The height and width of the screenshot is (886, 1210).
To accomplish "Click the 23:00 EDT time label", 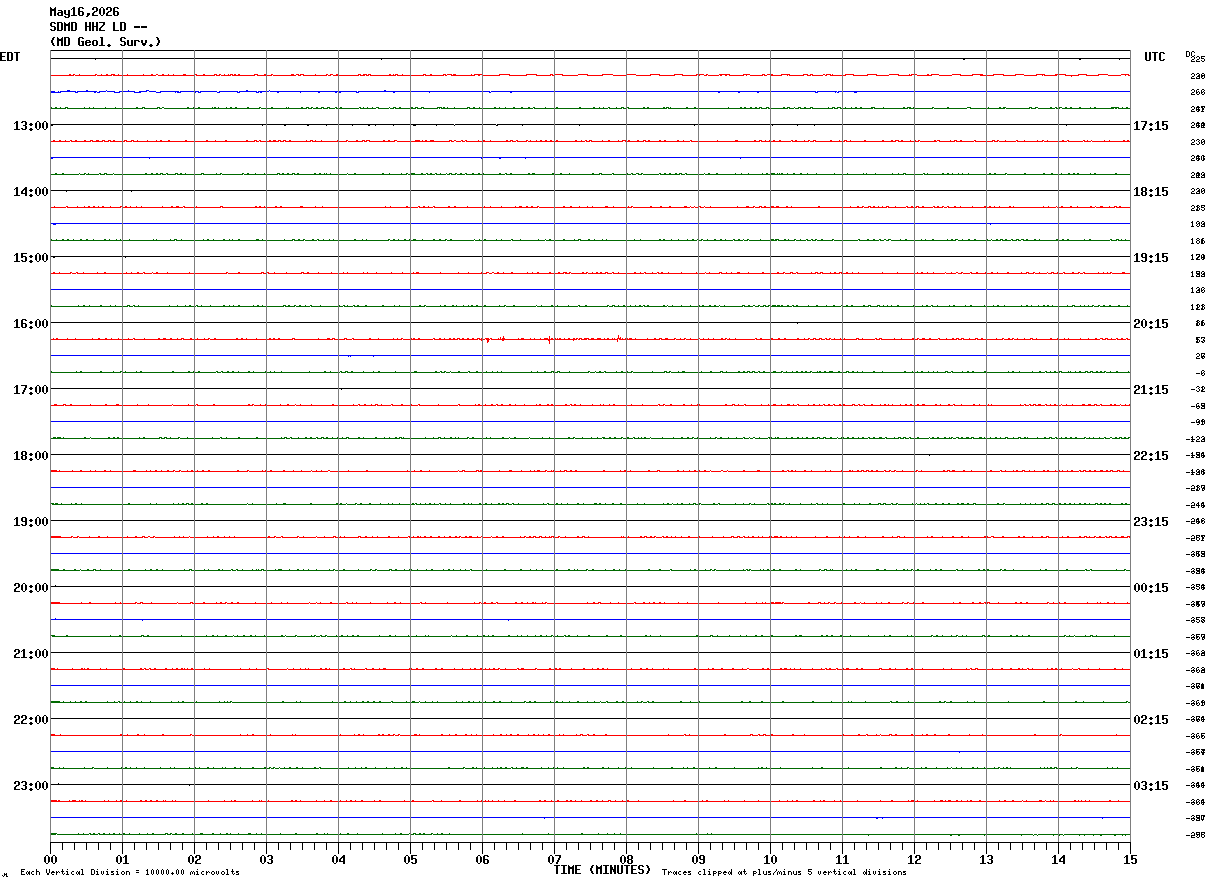I will point(30,785).
